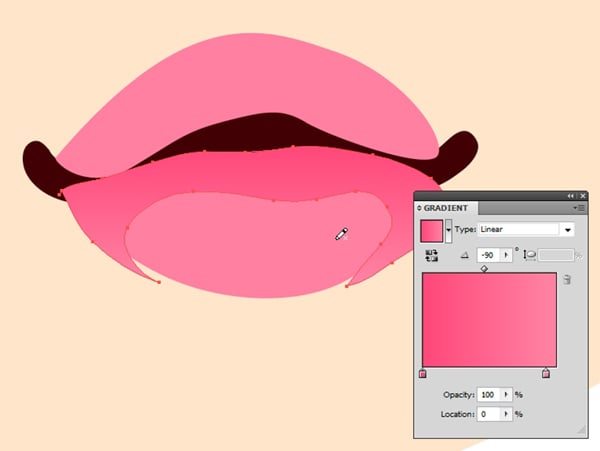Click the delete gradient stop trash icon
This screenshot has width=600, height=451.
click(x=567, y=280)
